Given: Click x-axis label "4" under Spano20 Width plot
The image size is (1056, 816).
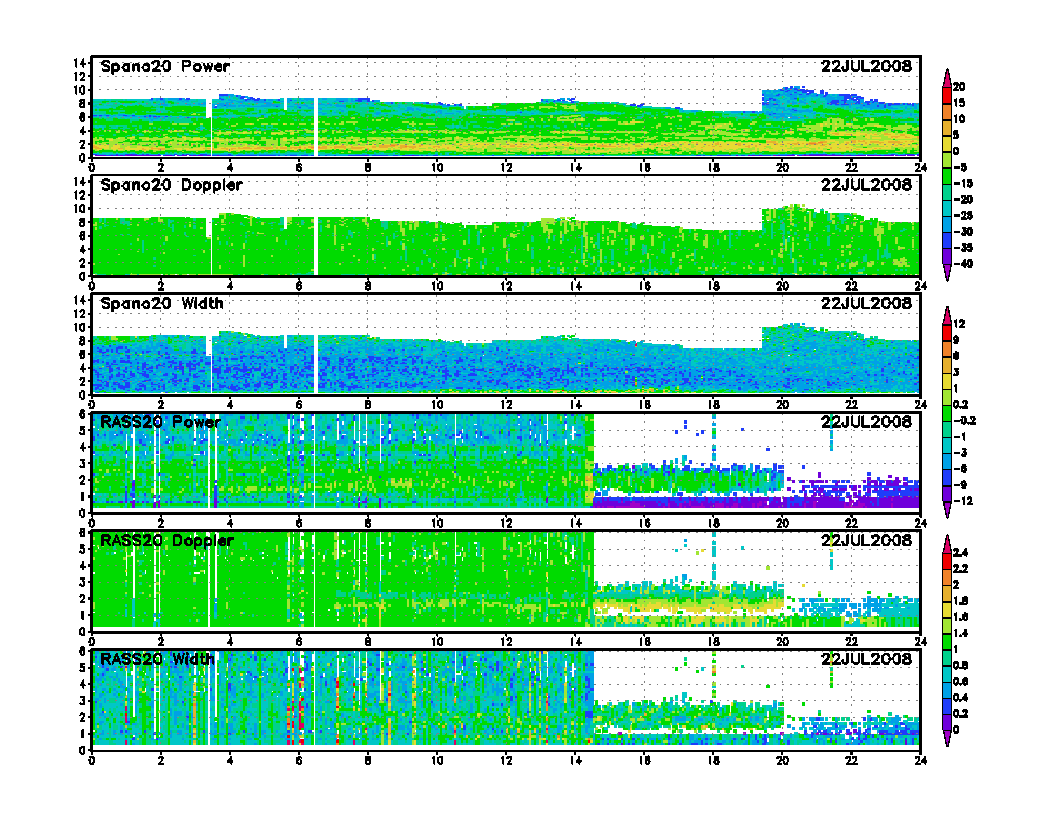Looking at the screenshot, I should click(x=230, y=405).
